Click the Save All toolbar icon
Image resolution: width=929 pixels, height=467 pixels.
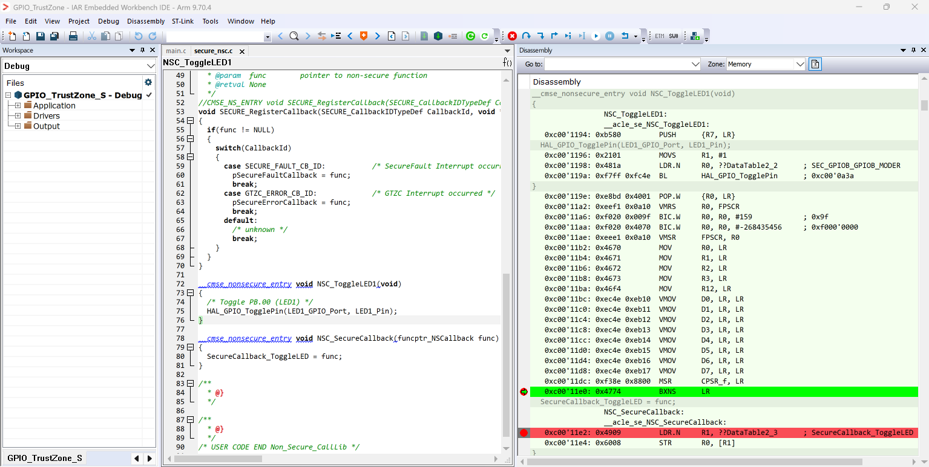(55, 36)
